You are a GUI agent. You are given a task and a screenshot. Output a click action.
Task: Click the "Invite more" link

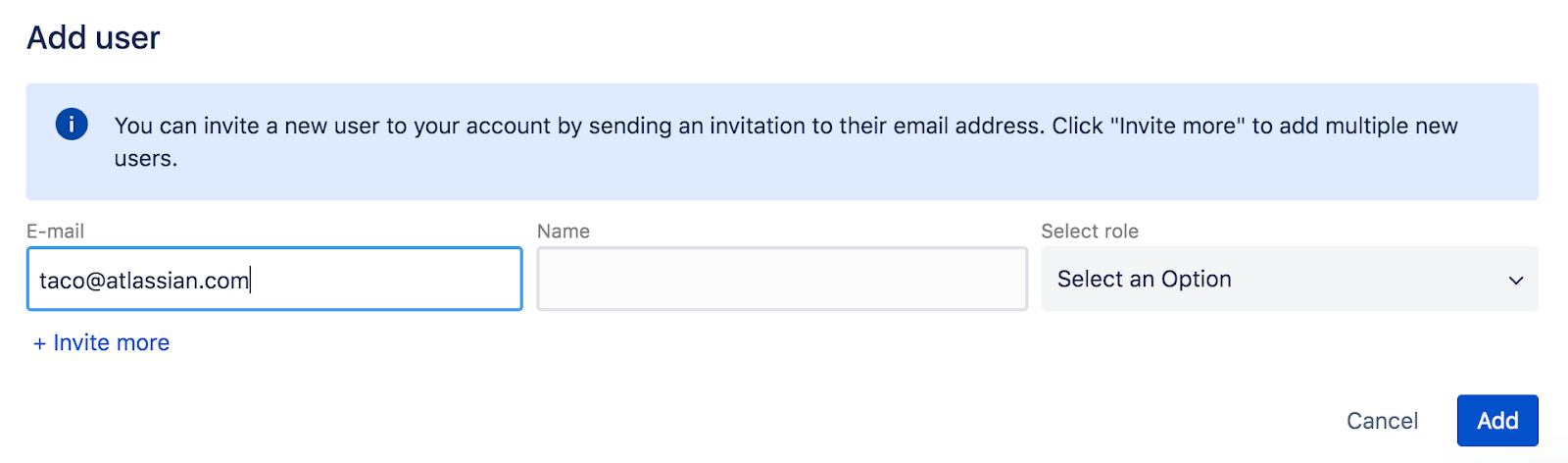point(111,343)
